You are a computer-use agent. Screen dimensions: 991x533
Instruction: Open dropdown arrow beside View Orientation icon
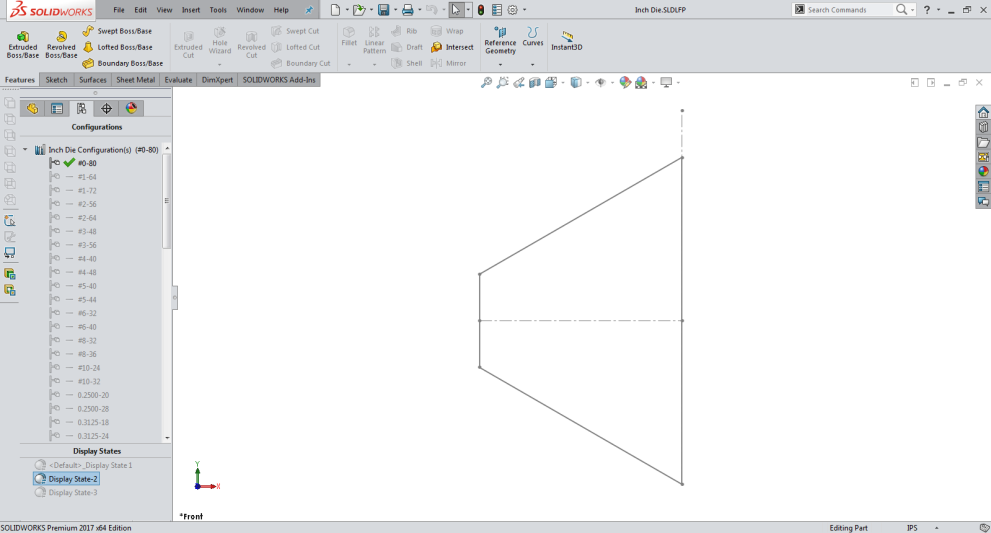tap(562, 83)
